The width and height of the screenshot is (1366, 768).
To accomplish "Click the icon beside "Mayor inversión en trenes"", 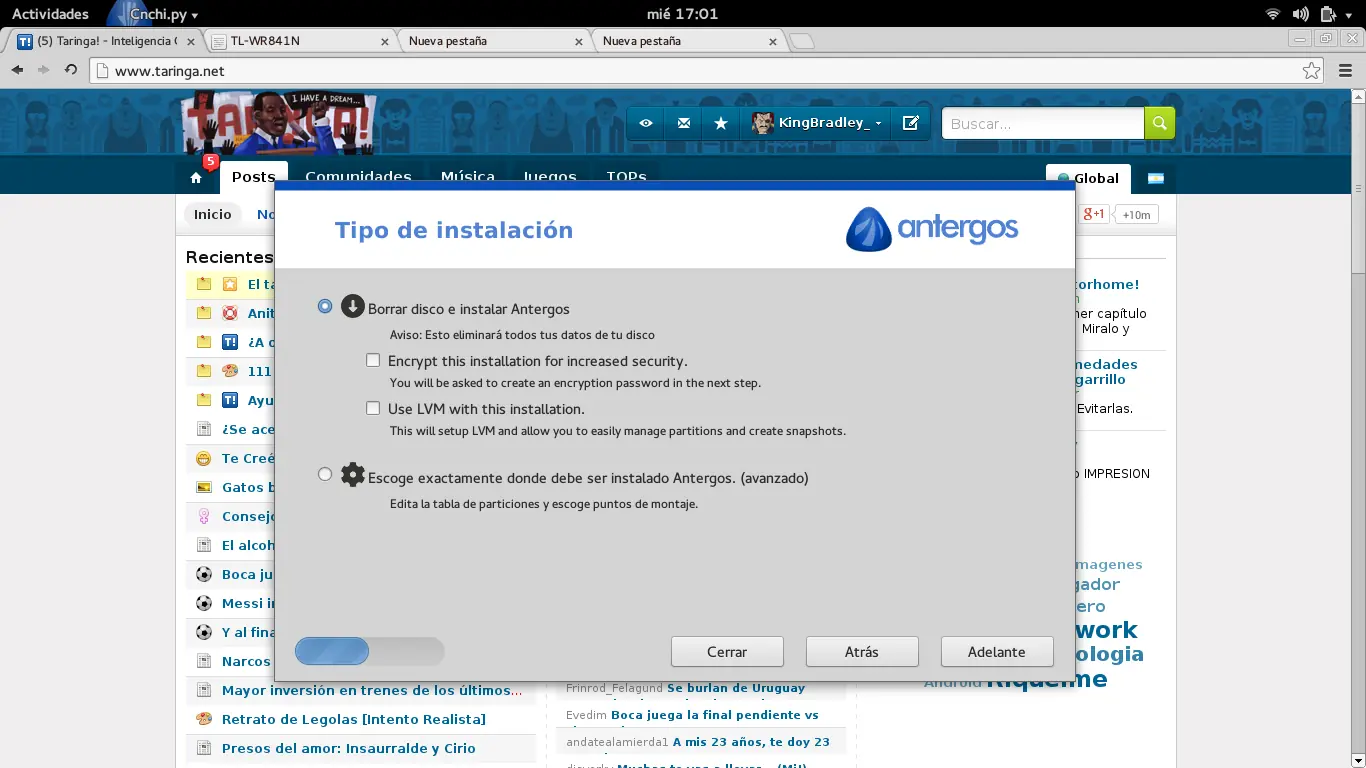I will tap(204, 690).
